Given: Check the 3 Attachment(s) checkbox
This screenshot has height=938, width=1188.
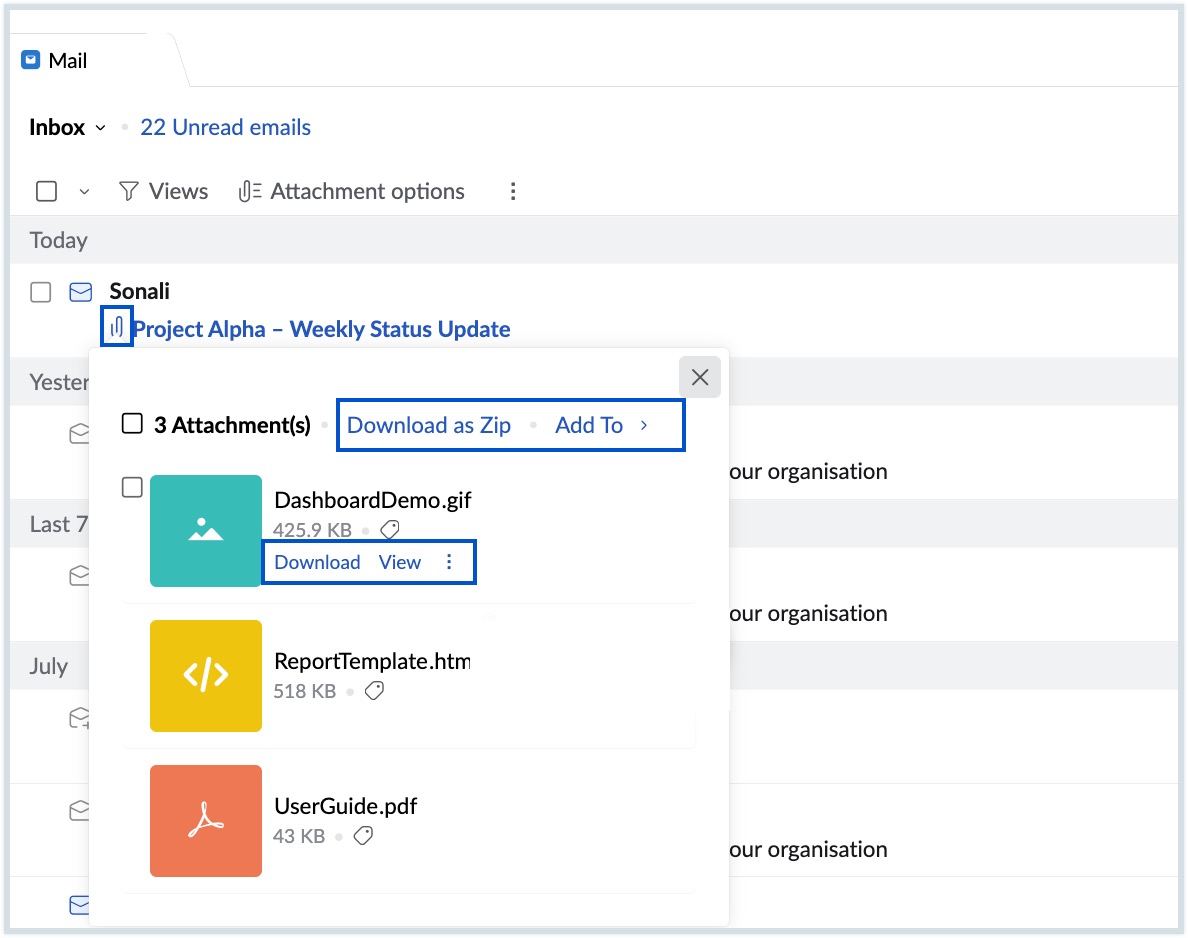Looking at the screenshot, I should pyautogui.click(x=131, y=423).
